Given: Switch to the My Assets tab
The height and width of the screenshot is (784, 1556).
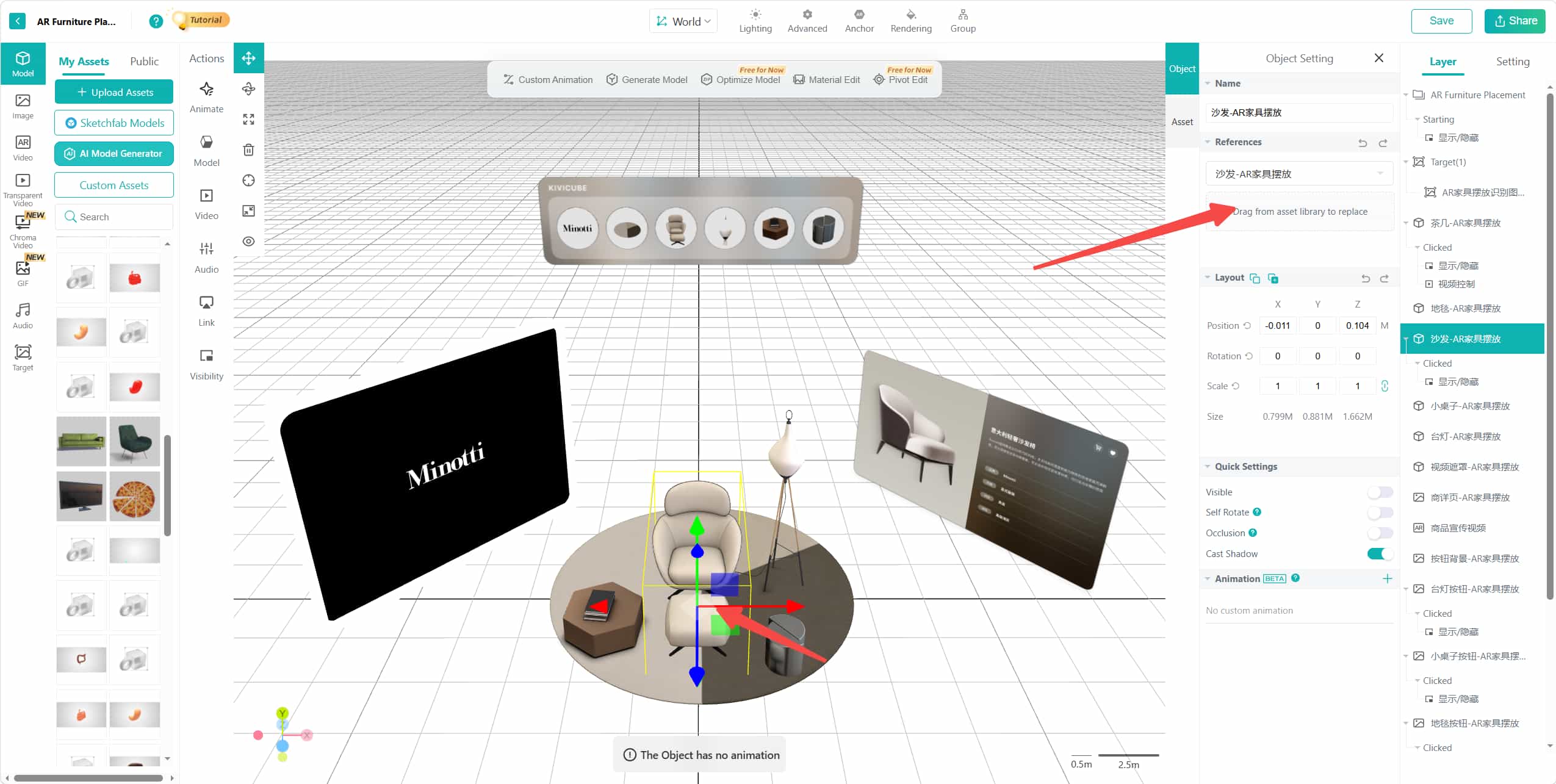Looking at the screenshot, I should point(84,62).
